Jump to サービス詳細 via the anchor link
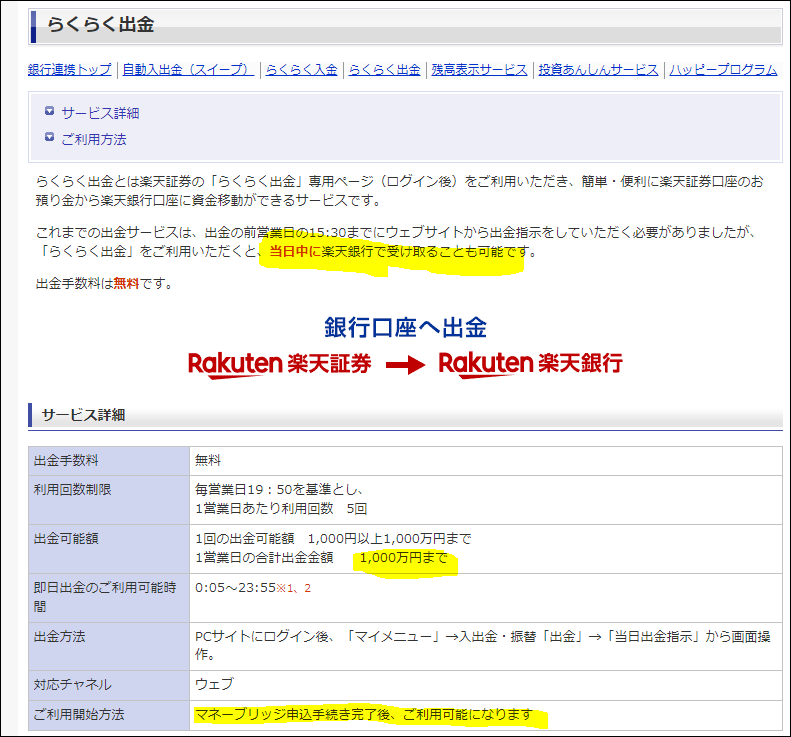The image size is (791, 737). 100,113
